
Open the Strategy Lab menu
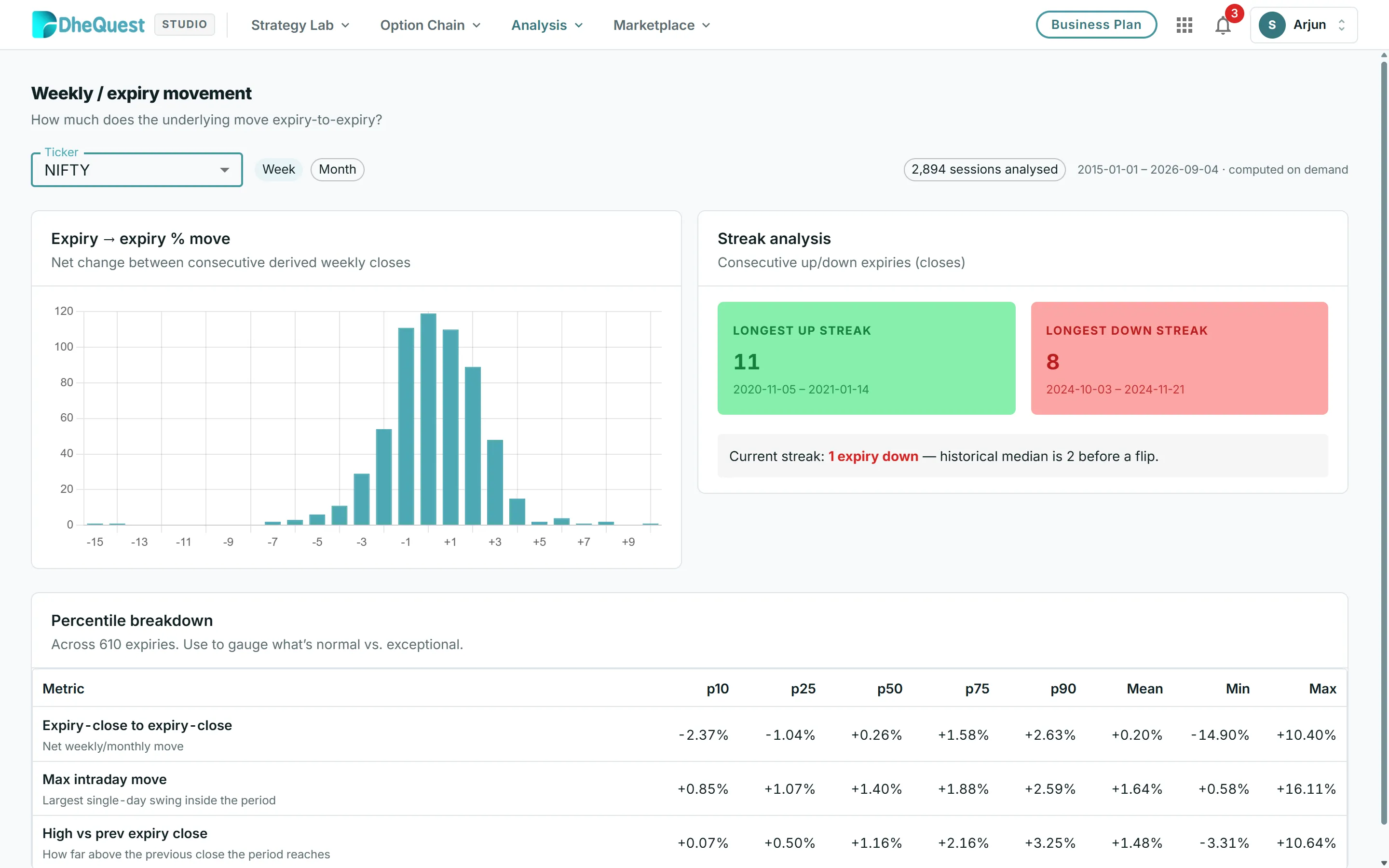coord(300,25)
